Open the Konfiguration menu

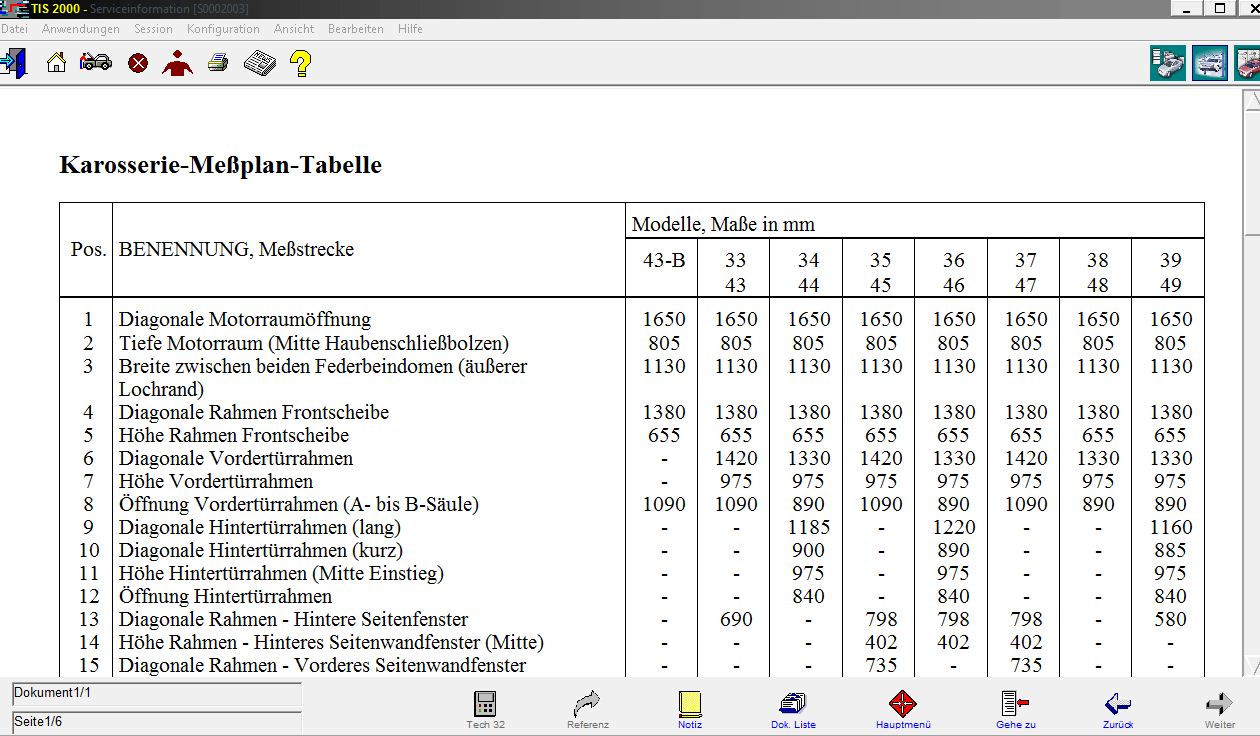[x=223, y=29]
